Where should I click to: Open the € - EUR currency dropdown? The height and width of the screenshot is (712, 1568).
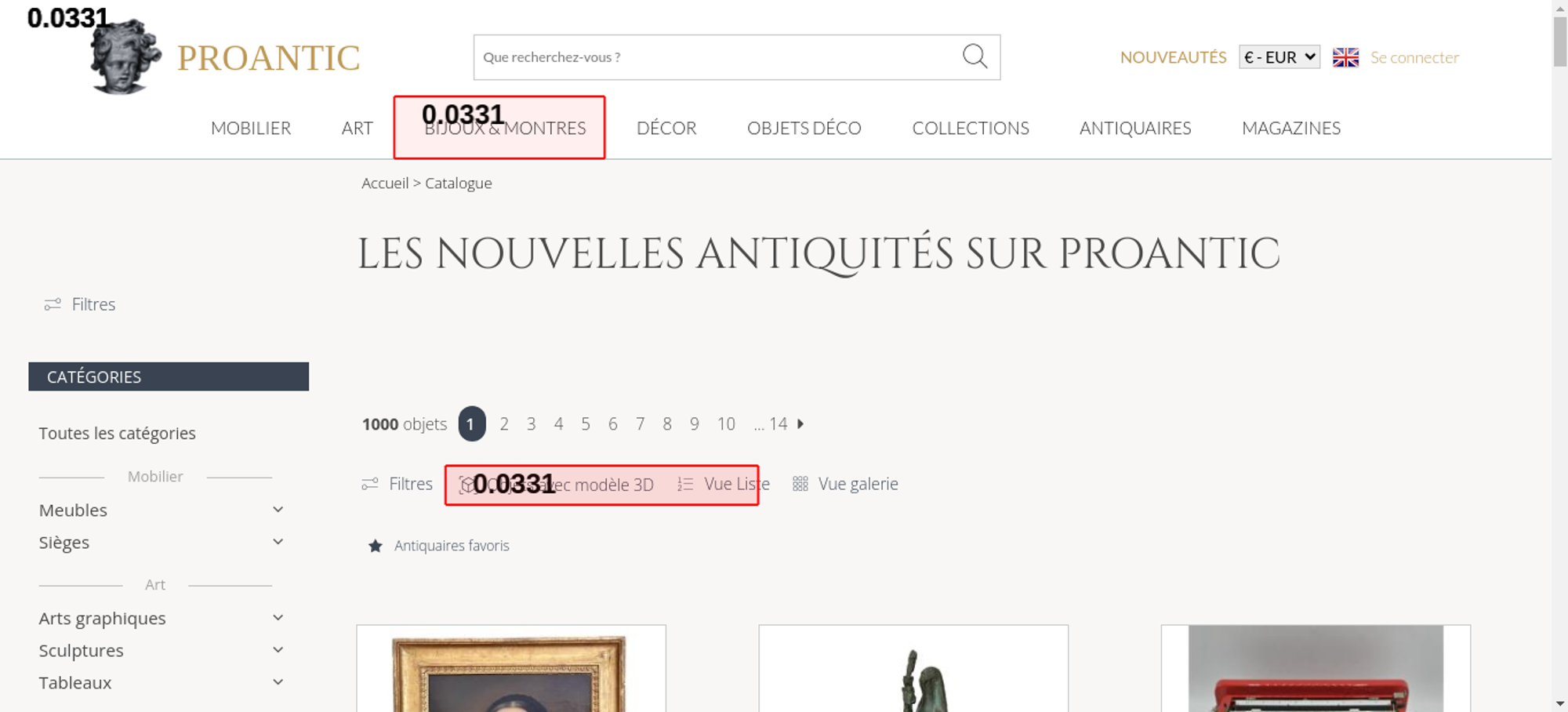(1279, 57)
